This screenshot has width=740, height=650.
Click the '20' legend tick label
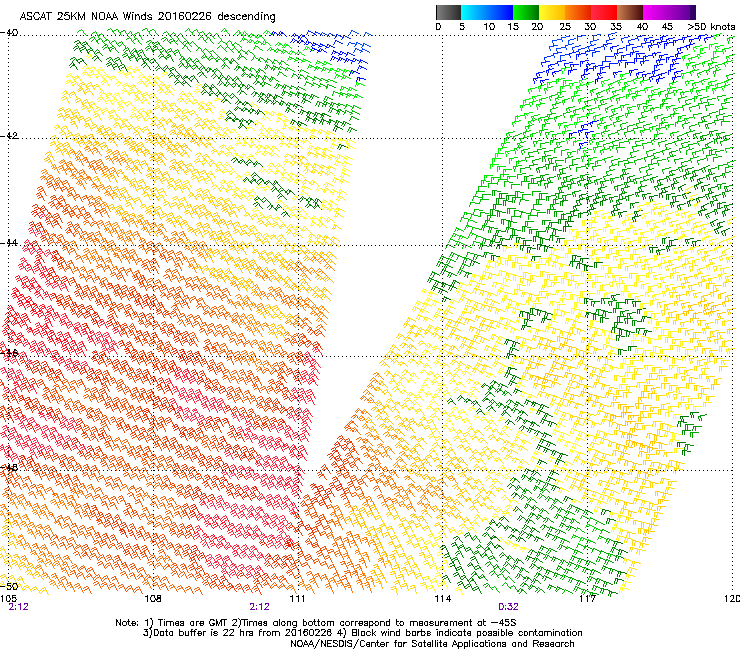click(538, 27)
